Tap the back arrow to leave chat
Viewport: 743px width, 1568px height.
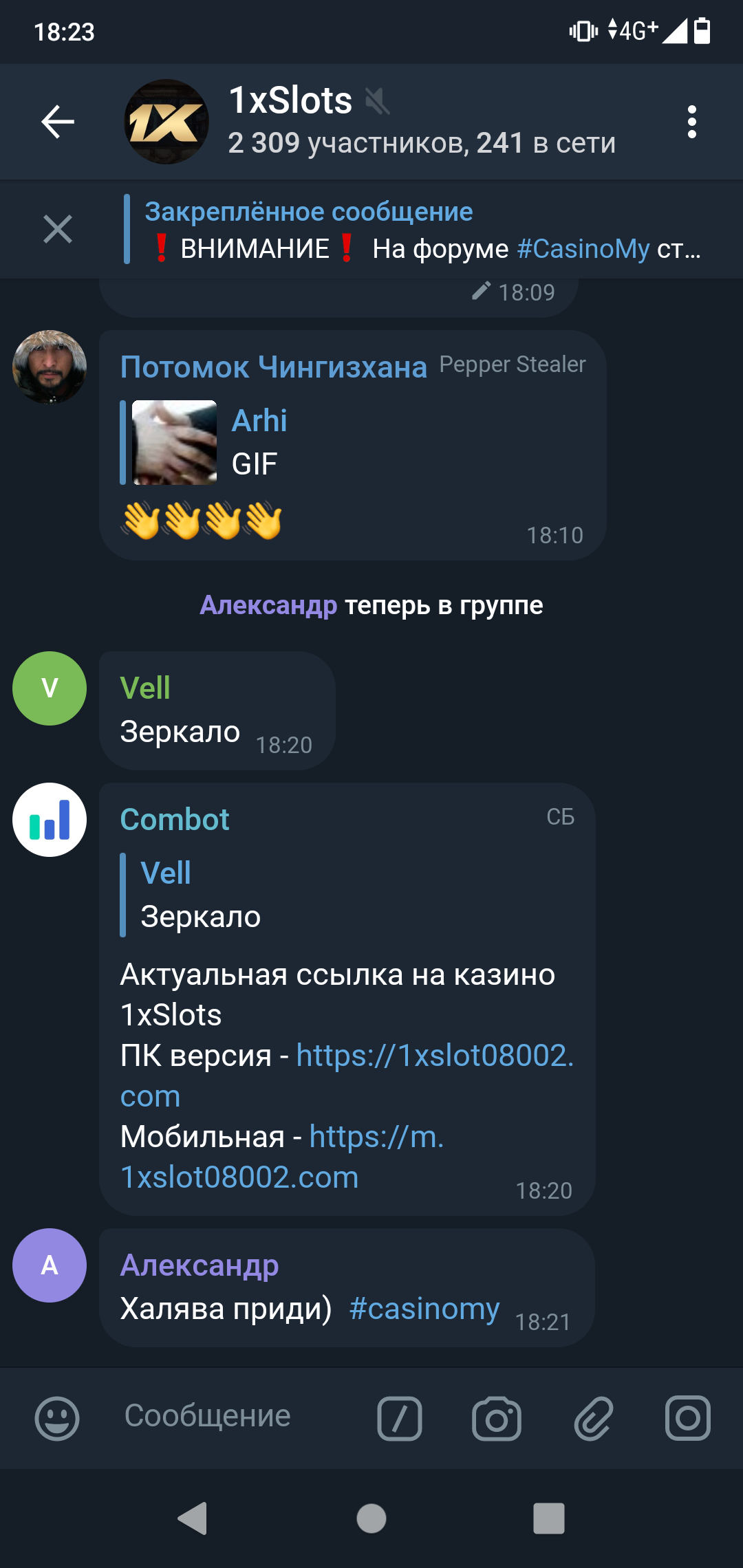click(x=58, y=122)
